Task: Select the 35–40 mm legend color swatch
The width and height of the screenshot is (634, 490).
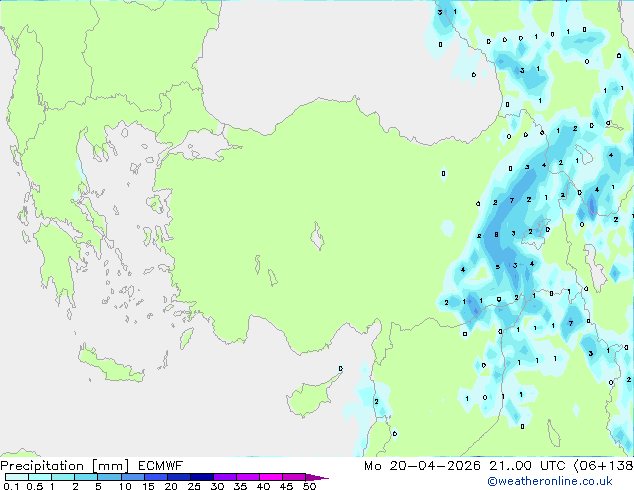Action: (x=248, y=477)
